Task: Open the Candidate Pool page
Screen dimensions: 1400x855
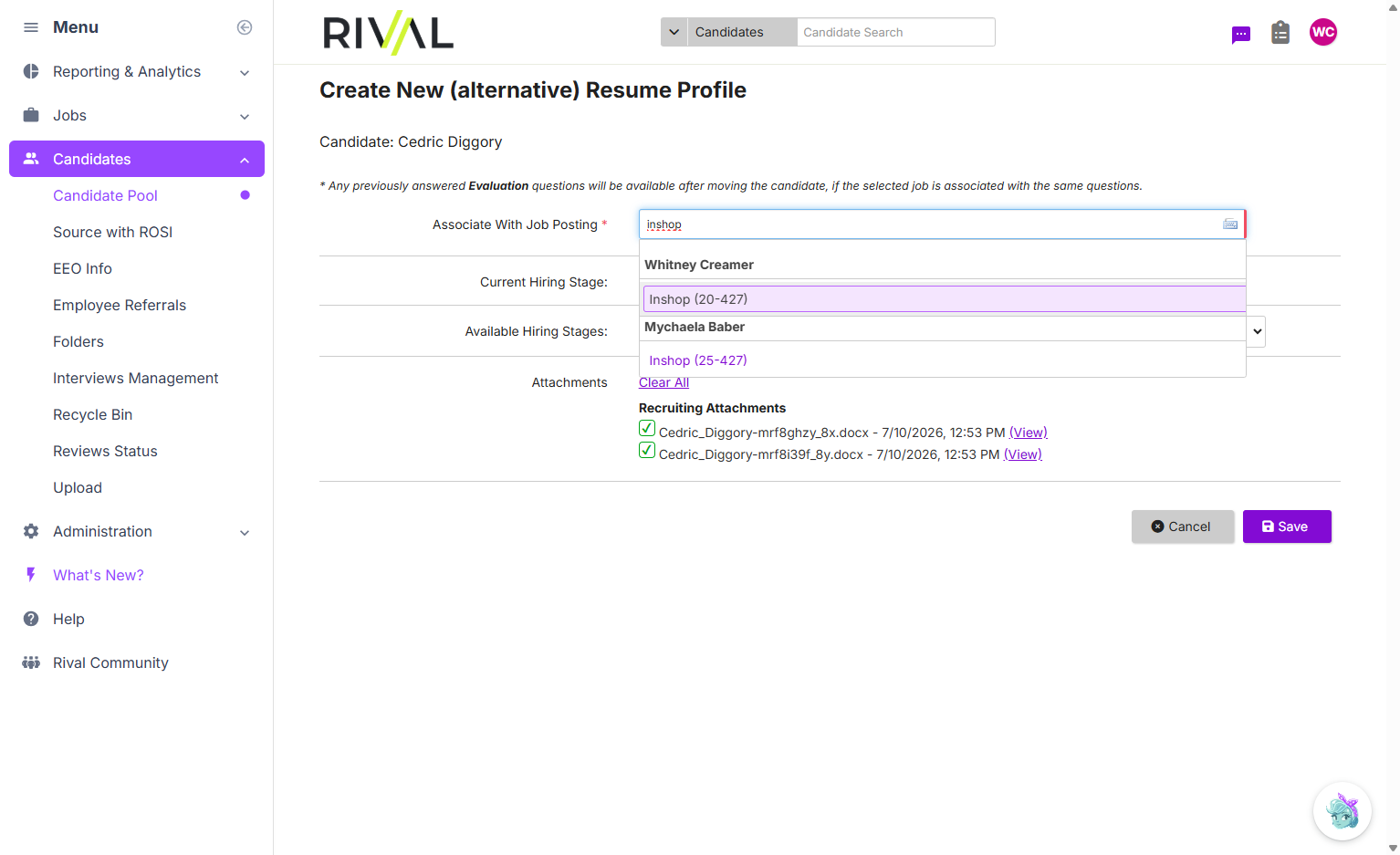Action: click(x=105, y=195)
